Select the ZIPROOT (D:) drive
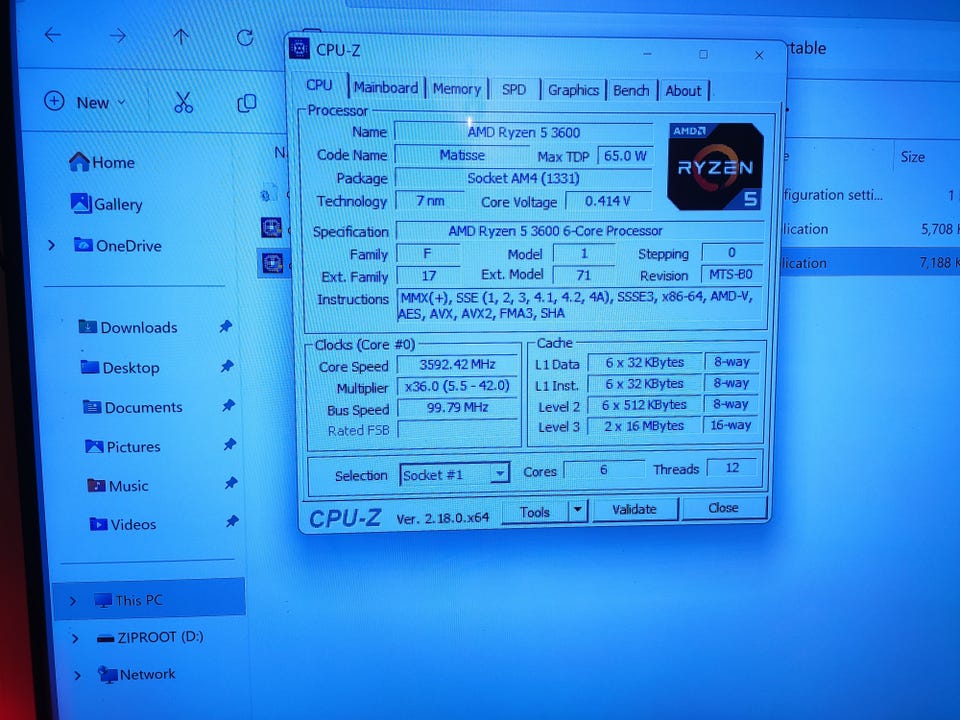 pyautogui.click(x=150, y=637)
